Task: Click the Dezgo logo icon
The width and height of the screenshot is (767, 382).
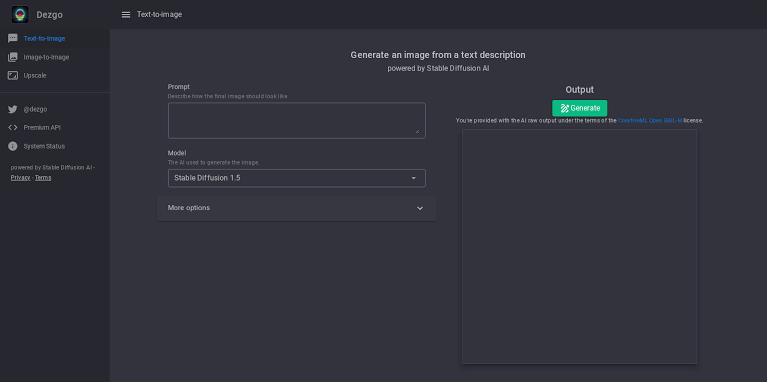Action: 20,15
